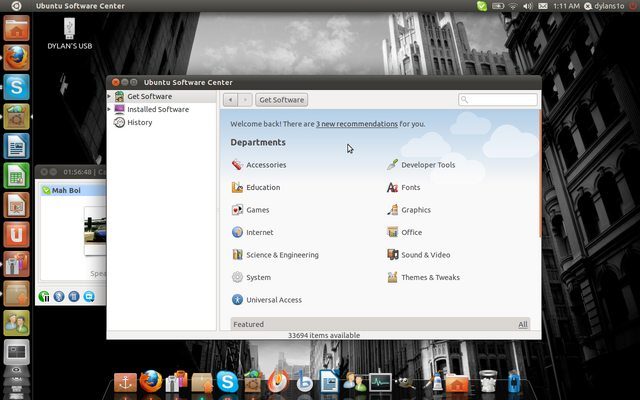Open the messaging envelope indicator
640x400 pixels.
click(x=542, y=6)
